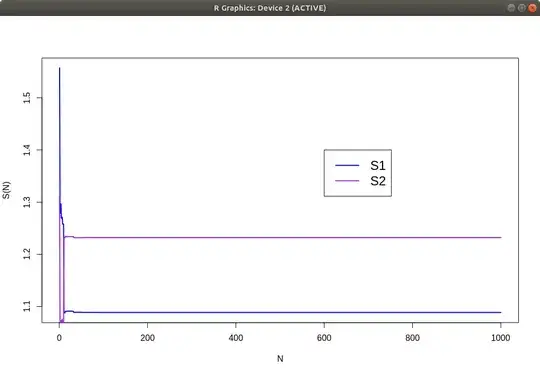Screen dimensions: 540x375
Task: Click the S2 label in the legend
Action: [378, 181]
